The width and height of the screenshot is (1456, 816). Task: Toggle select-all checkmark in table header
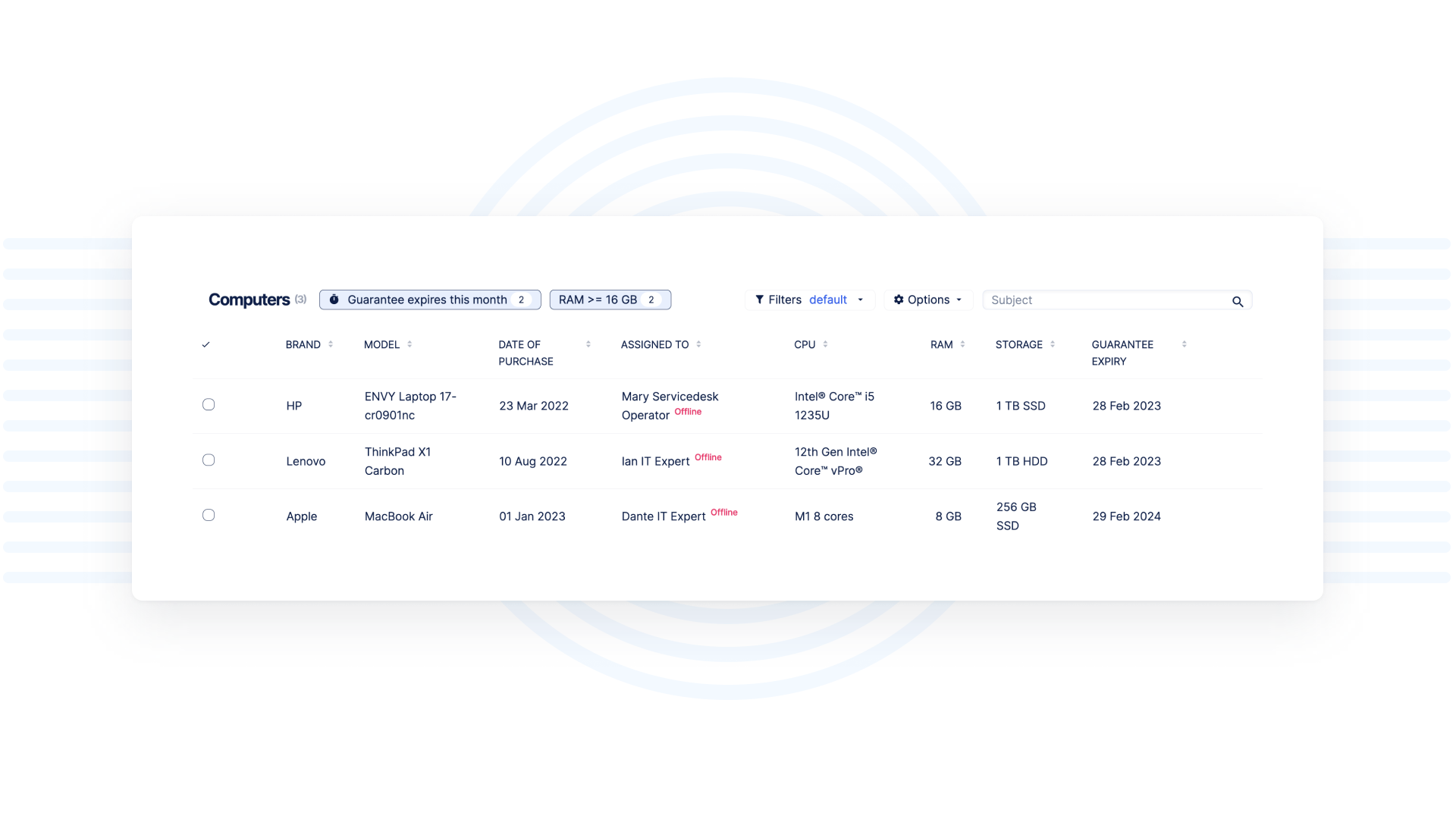tap(206, 345)
